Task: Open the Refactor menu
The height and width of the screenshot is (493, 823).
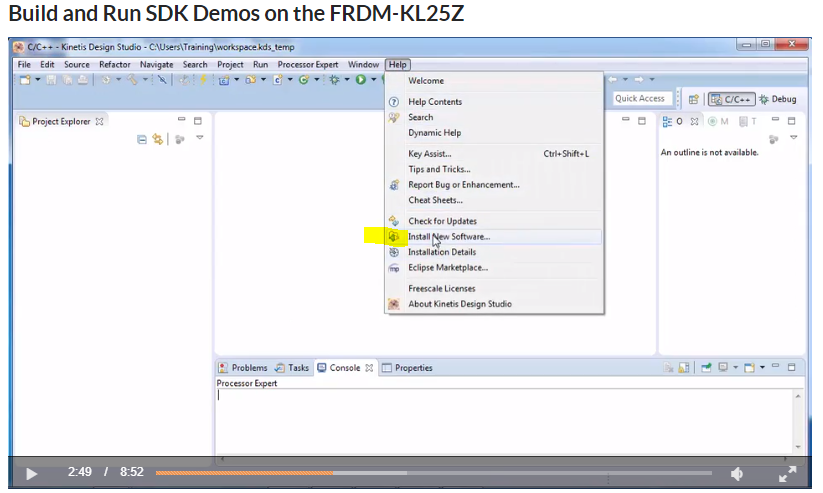Action: coord(114,65)
